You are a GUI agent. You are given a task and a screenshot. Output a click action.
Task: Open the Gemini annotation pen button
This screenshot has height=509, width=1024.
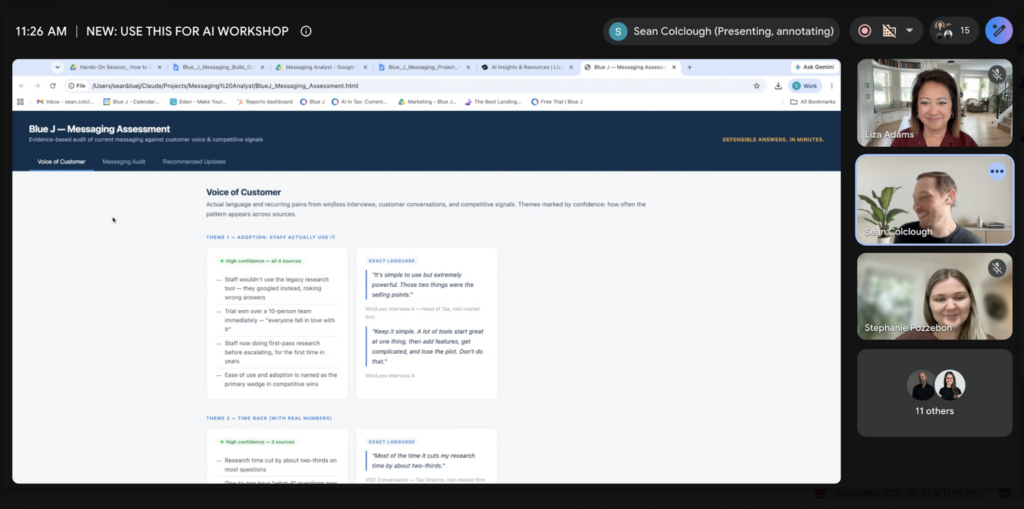pos(999,31)
